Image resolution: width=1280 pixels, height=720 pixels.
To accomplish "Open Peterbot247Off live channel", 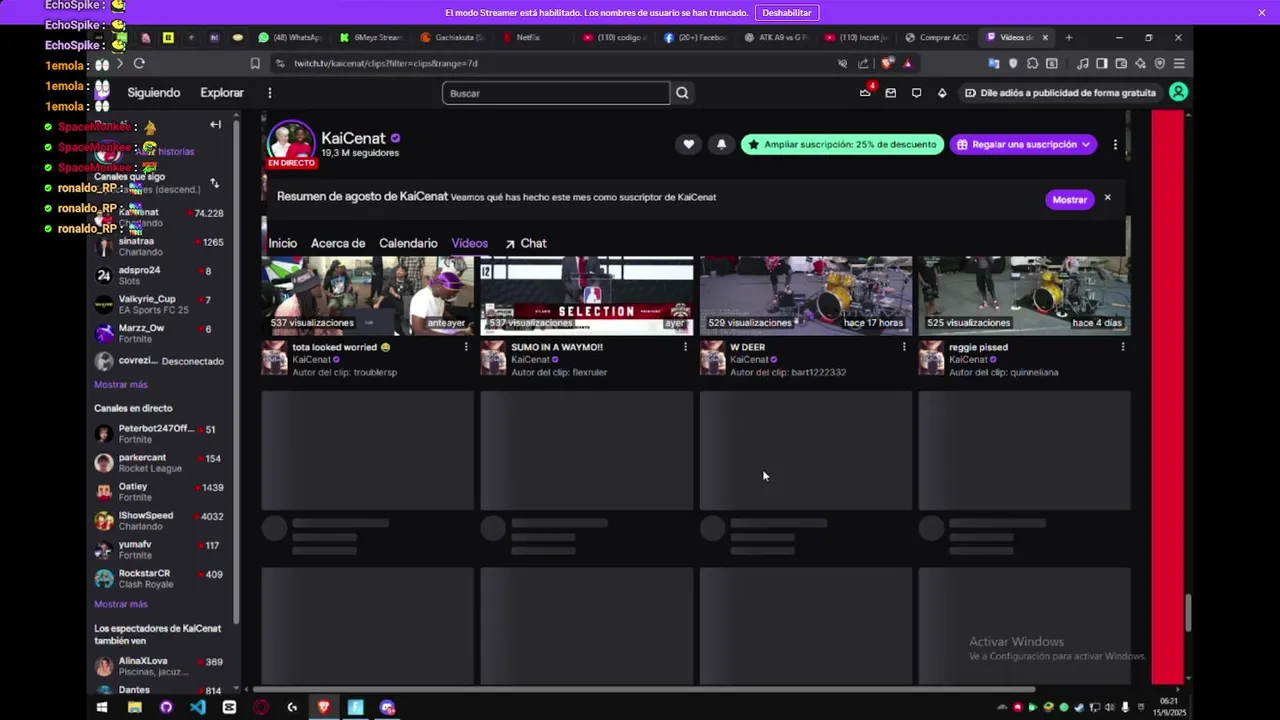I will 159,434.
